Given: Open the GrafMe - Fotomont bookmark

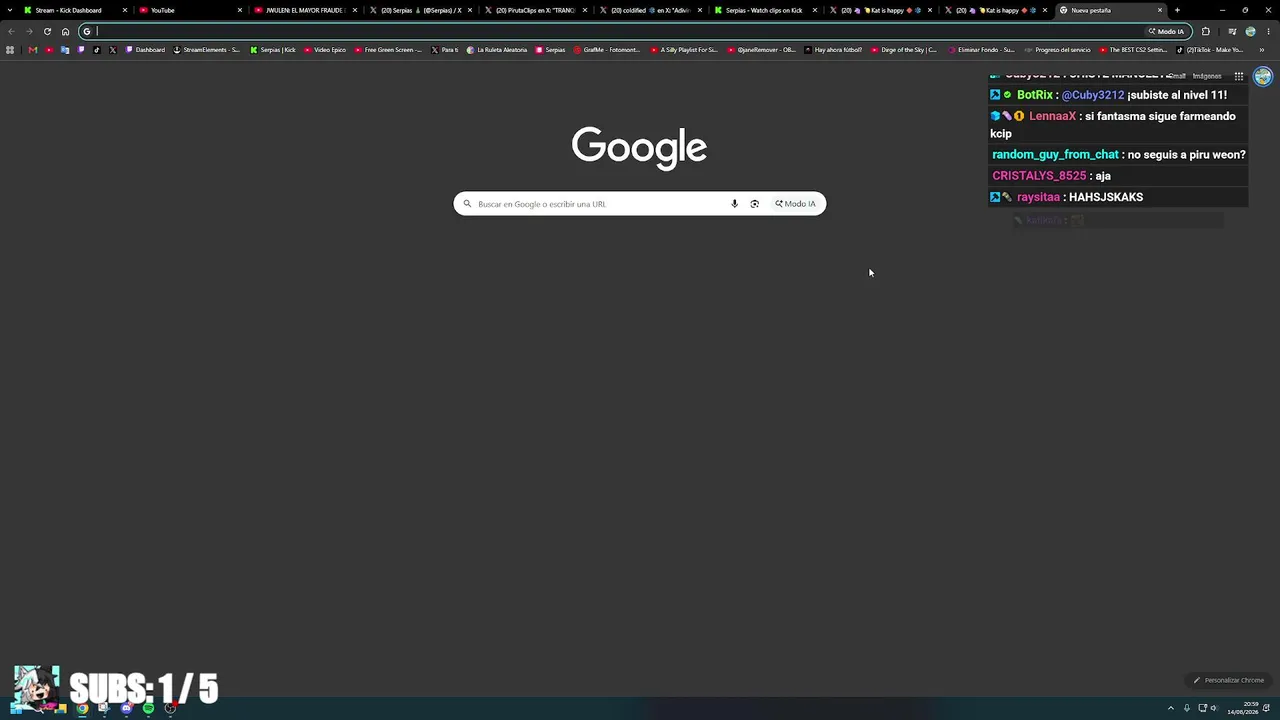Looking at the screenshot, I should point(606,50).
